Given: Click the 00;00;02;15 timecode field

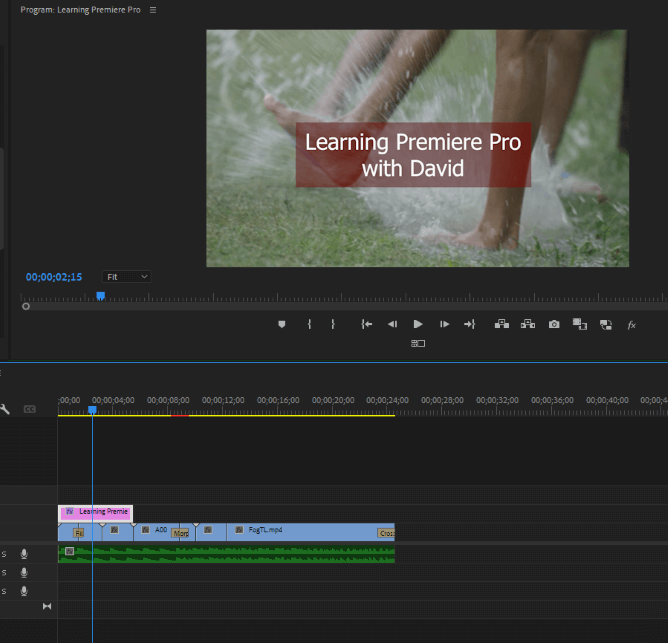Looking at the screenshot, I should pos(54,277).
